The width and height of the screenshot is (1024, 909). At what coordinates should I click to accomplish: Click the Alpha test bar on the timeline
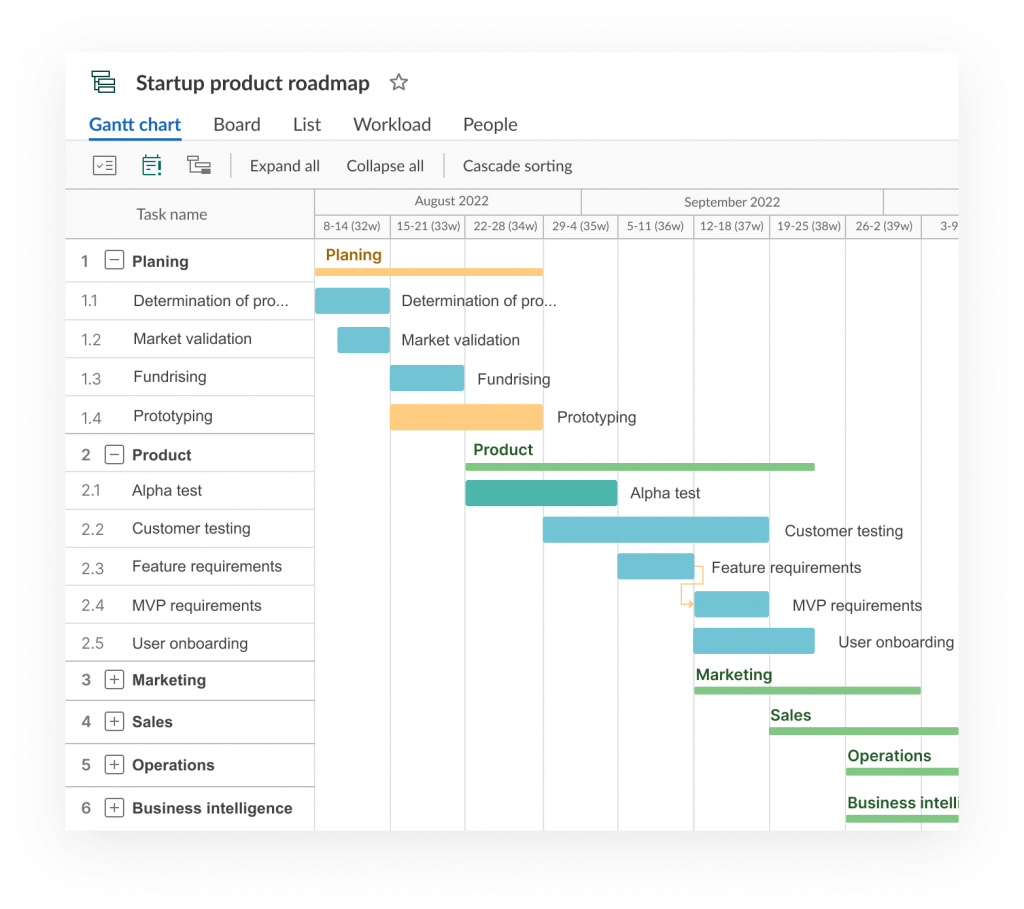click(x=540, y=492)
